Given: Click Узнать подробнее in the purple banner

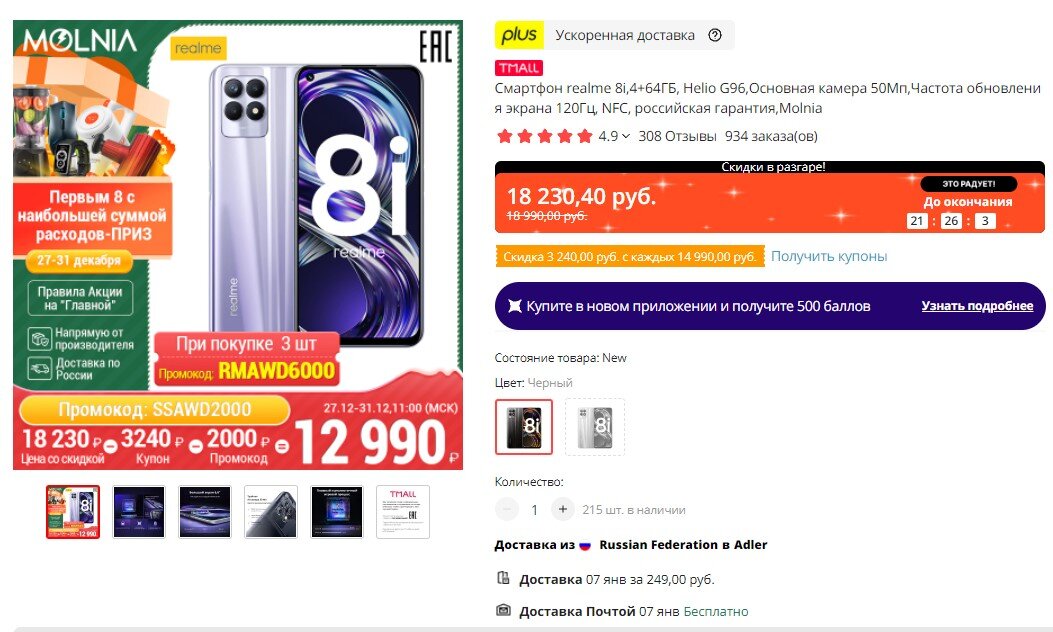Looking at the screenshot, I should click(x=977, y=306).
